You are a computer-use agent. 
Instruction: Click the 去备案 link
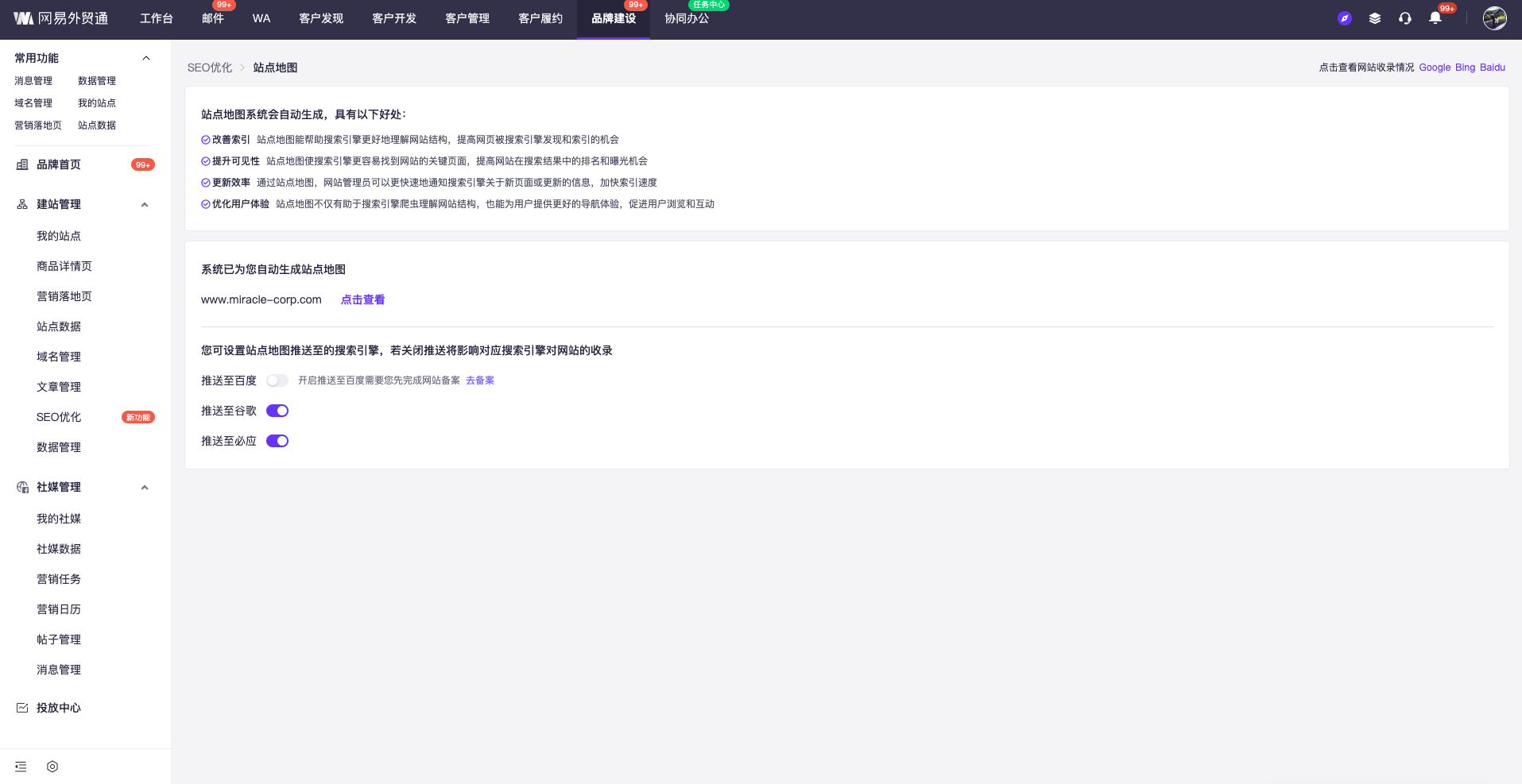click(x=480, y=380)
